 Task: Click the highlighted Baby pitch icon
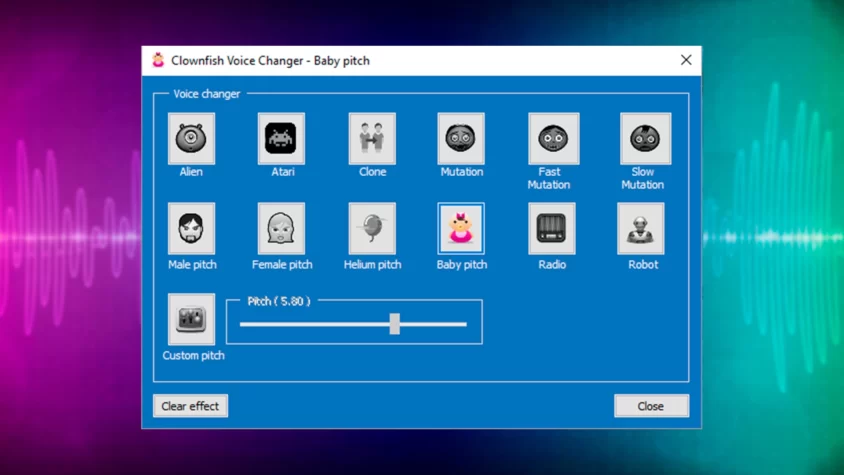(x=461, y=228)
